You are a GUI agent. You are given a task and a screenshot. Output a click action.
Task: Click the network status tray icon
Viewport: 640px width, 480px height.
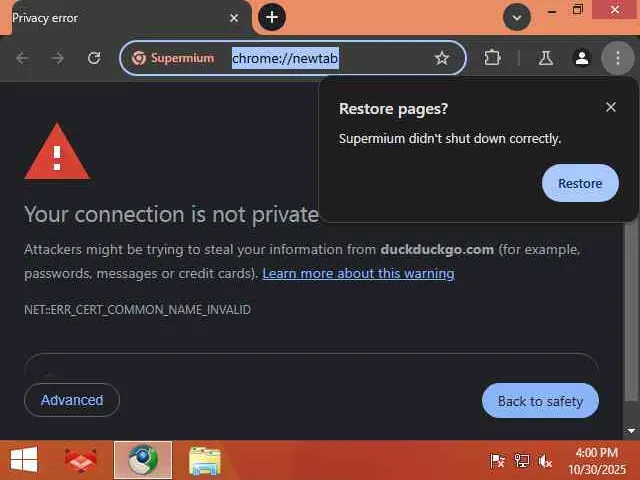(x=521, y=461)
